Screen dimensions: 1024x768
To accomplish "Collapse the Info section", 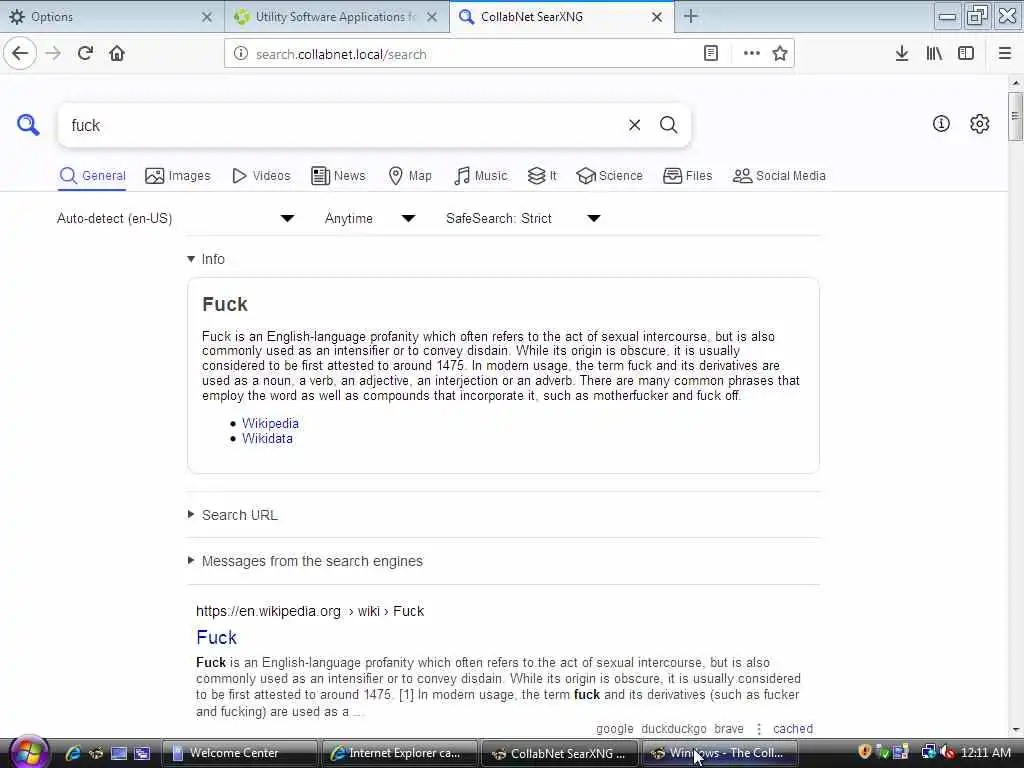I will click(x=206, y=259).
